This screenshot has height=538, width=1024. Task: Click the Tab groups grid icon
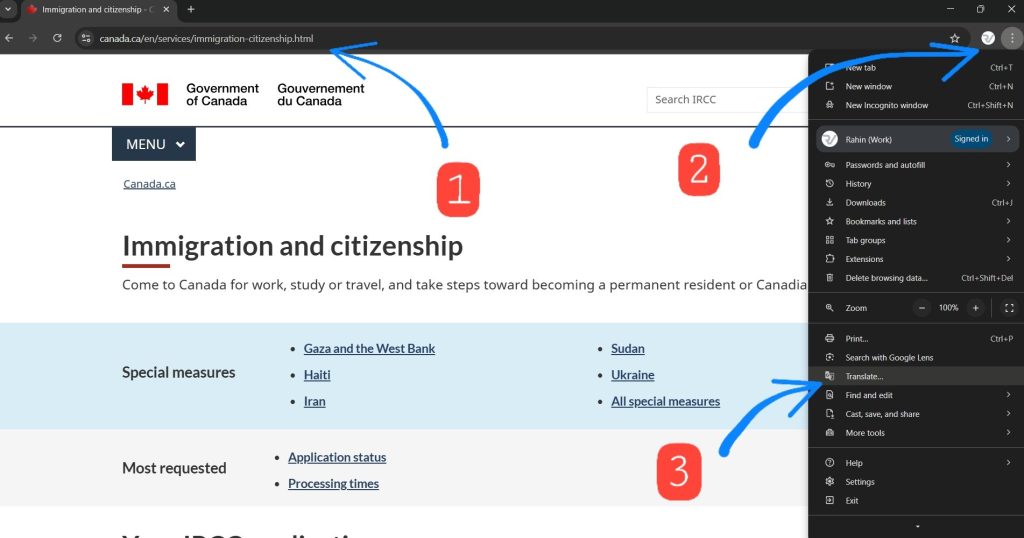coord(829,240)
